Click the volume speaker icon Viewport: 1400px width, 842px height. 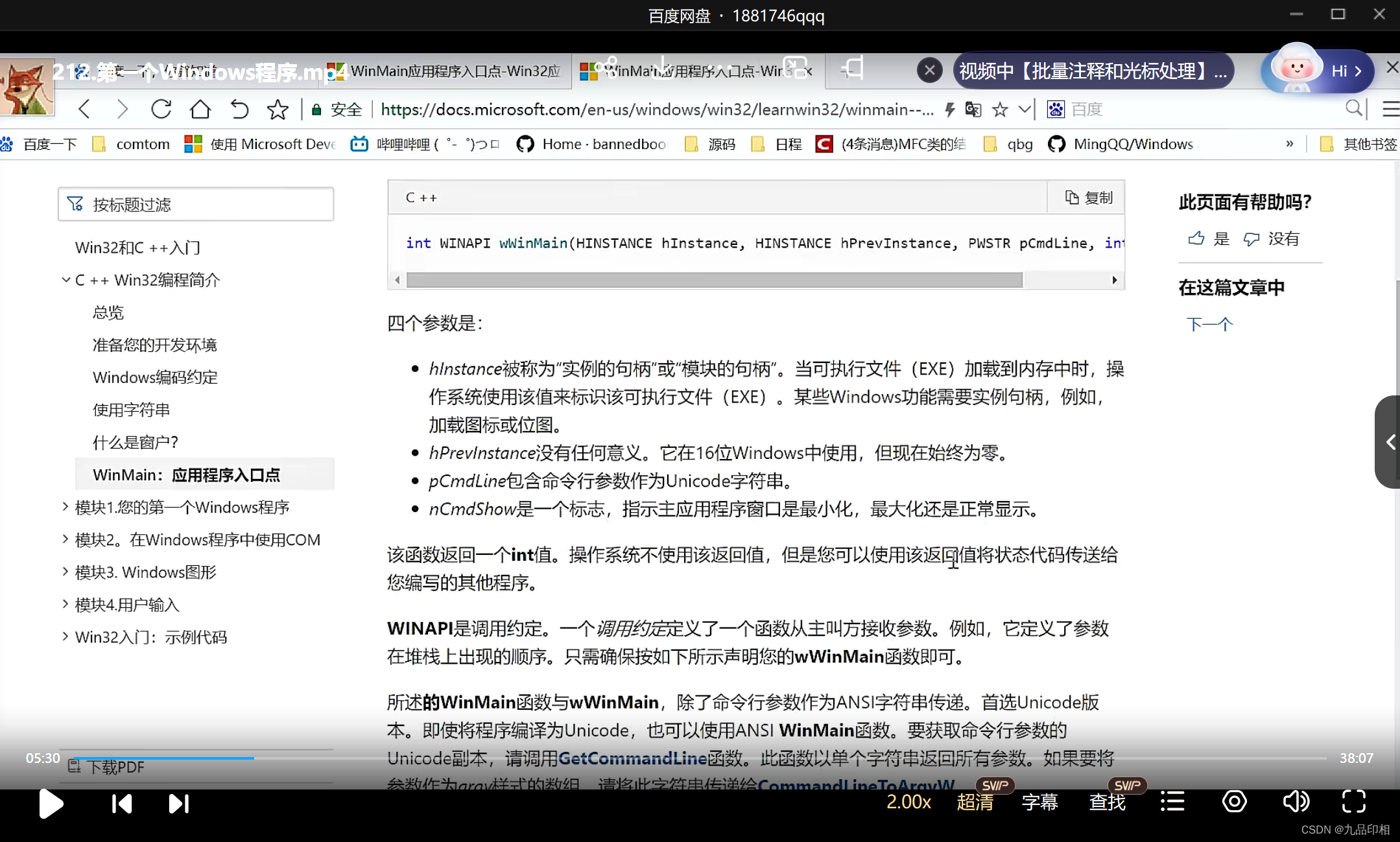coord(1295,802)
